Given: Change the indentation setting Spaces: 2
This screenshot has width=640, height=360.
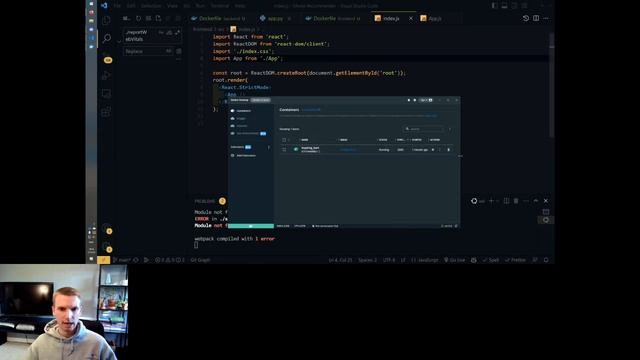Looking at the screenshot, I should [x=367, y=260].
